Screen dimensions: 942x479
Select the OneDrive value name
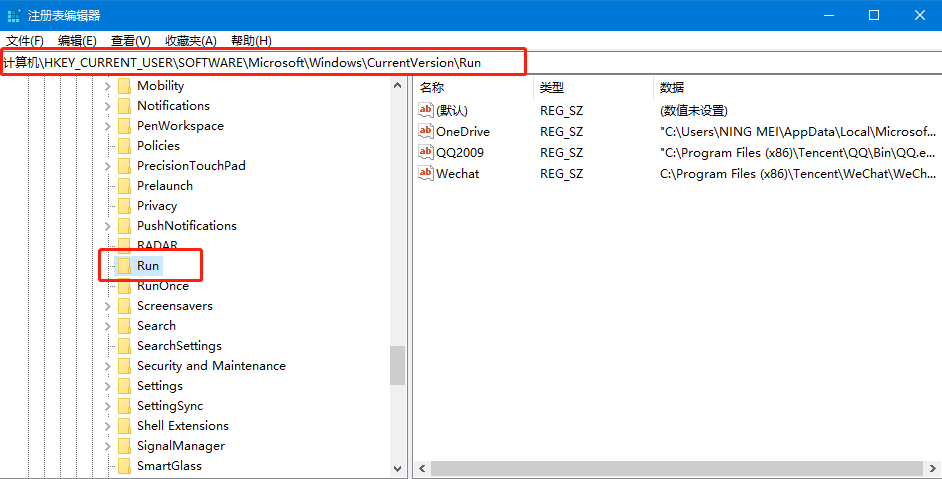(x=463, y=132)
